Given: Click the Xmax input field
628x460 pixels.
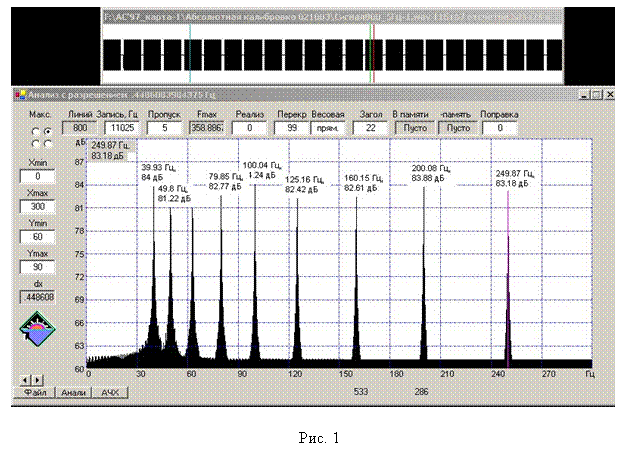Looking at the screenshot, I should click(x=38, y=206).
